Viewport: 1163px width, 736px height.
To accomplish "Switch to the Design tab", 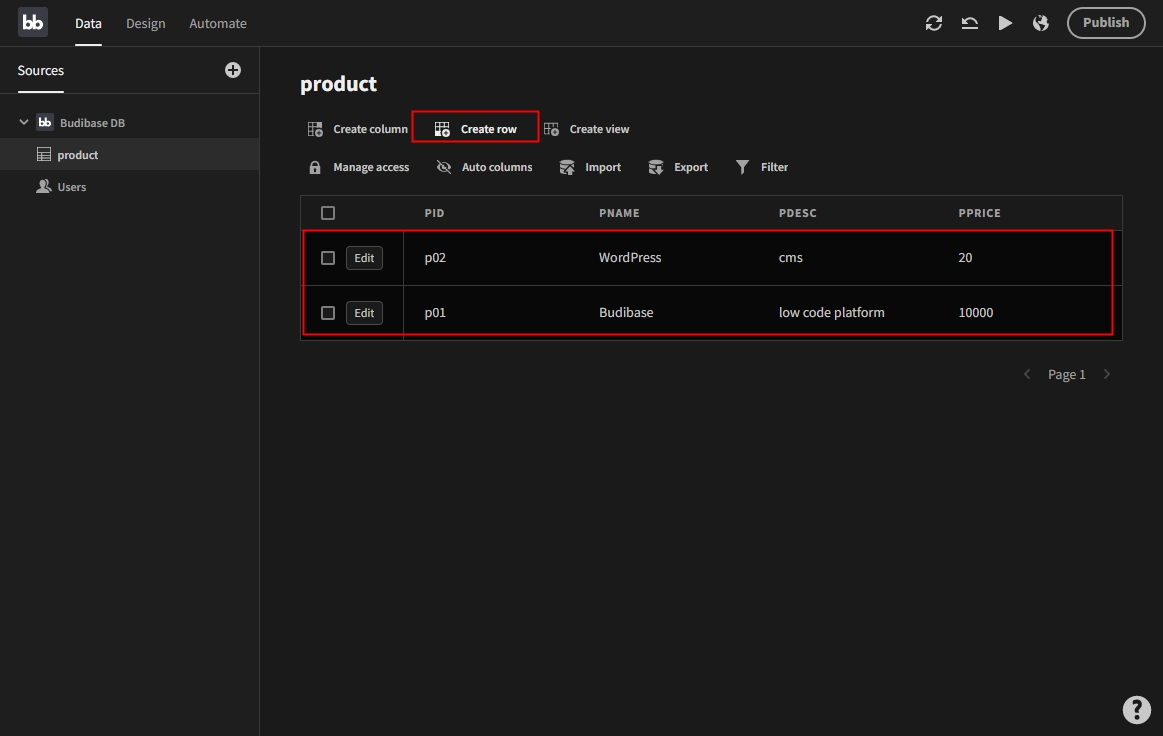I will pyautogui.click(x=146, y=23).
